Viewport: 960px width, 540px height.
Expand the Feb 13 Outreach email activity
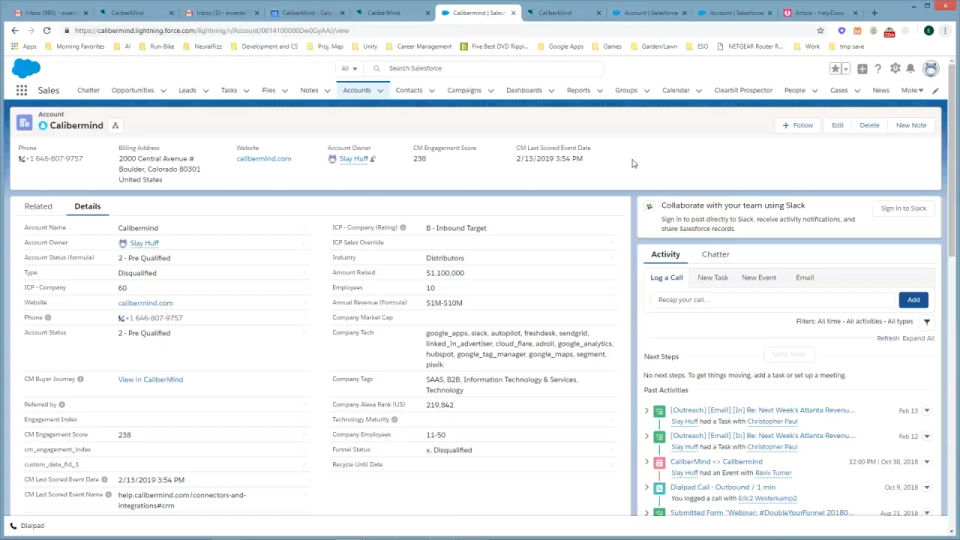[647, 410]
